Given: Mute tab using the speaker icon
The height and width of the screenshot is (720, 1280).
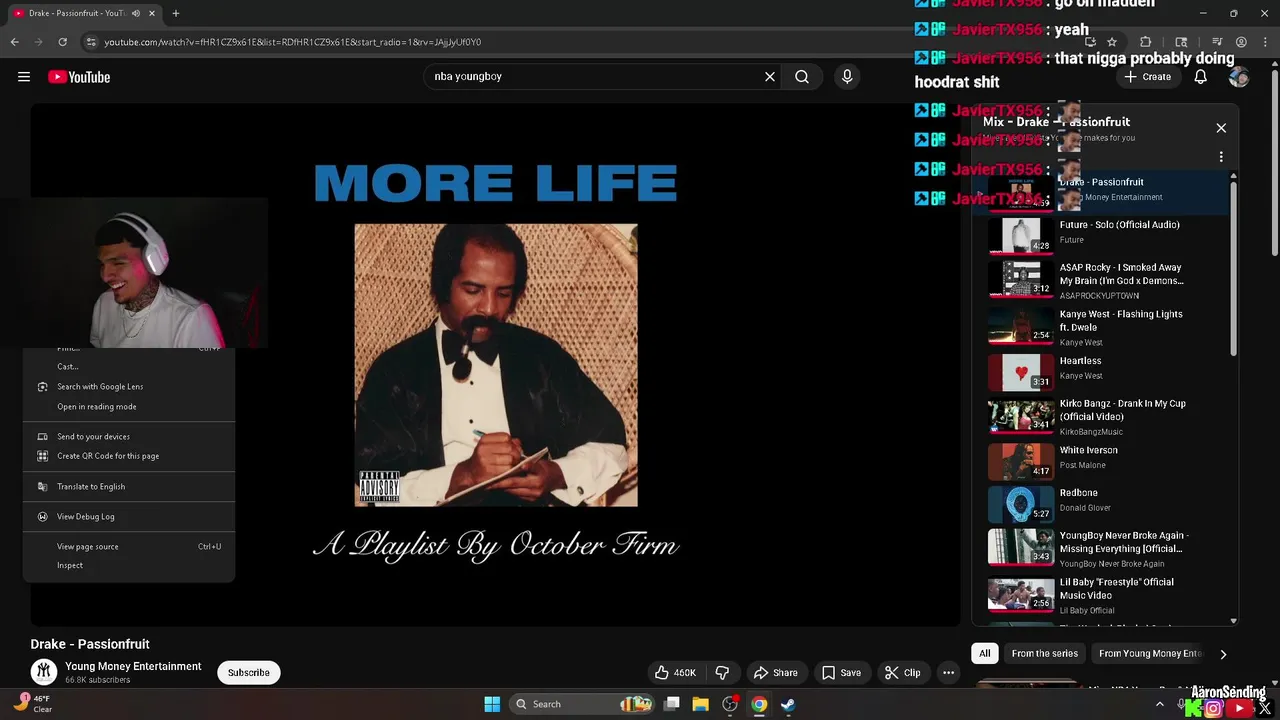Looking at the screenshot, I should point(136,13).
